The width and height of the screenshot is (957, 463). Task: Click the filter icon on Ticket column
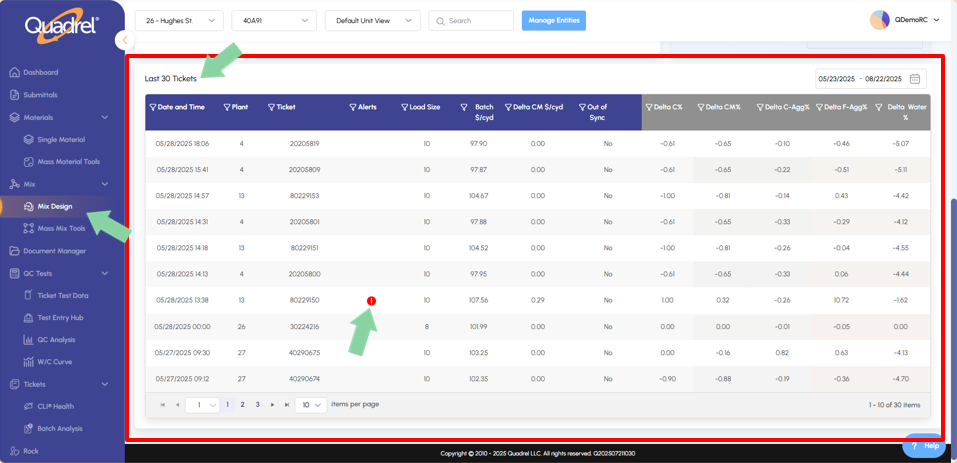(x=271, y=107)
